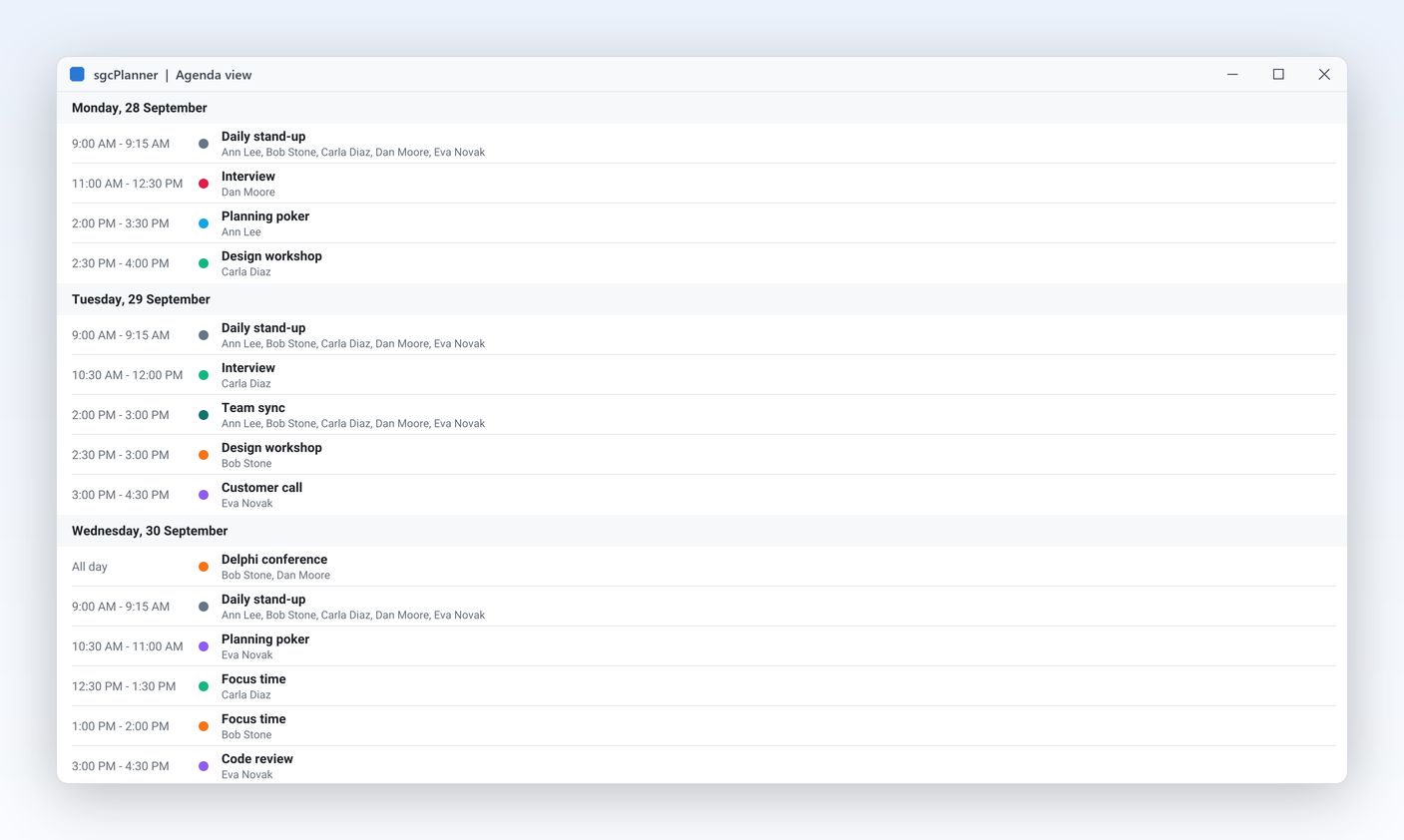
Task: Open Design workshop event with Carla Diaz
Action: tap(271, 256)
